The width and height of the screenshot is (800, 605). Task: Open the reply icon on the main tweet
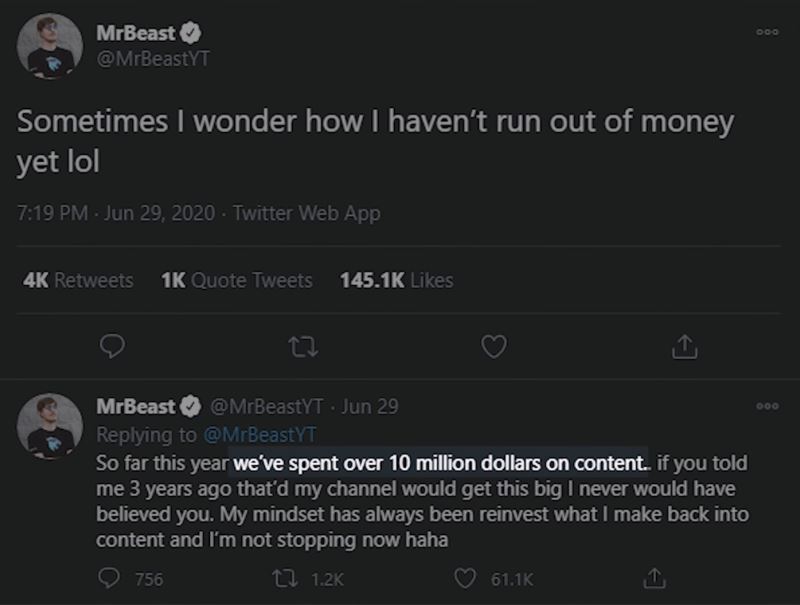click(113, 346)
